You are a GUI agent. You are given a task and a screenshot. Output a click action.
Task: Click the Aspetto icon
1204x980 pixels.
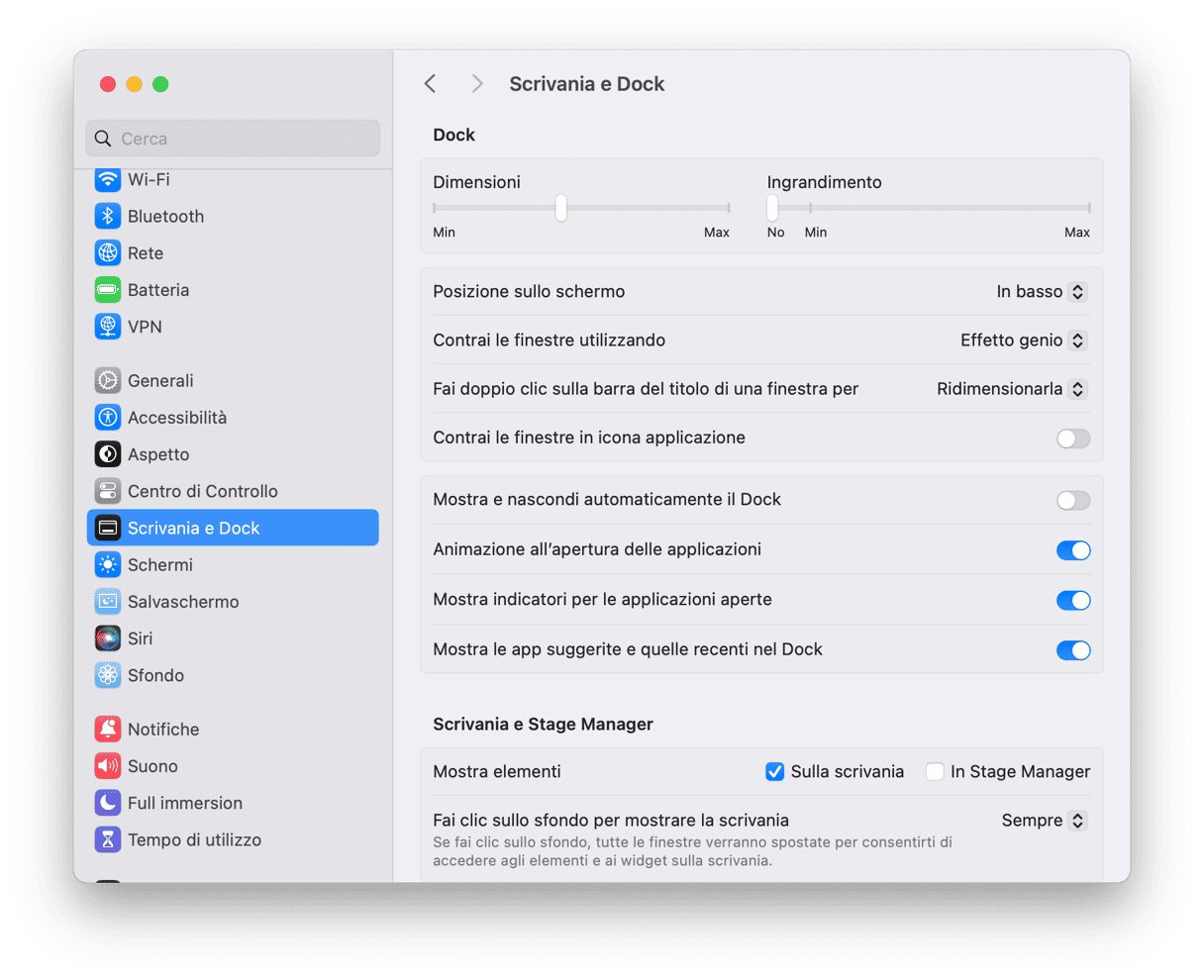pyautogui.click(x=108, y=454)
